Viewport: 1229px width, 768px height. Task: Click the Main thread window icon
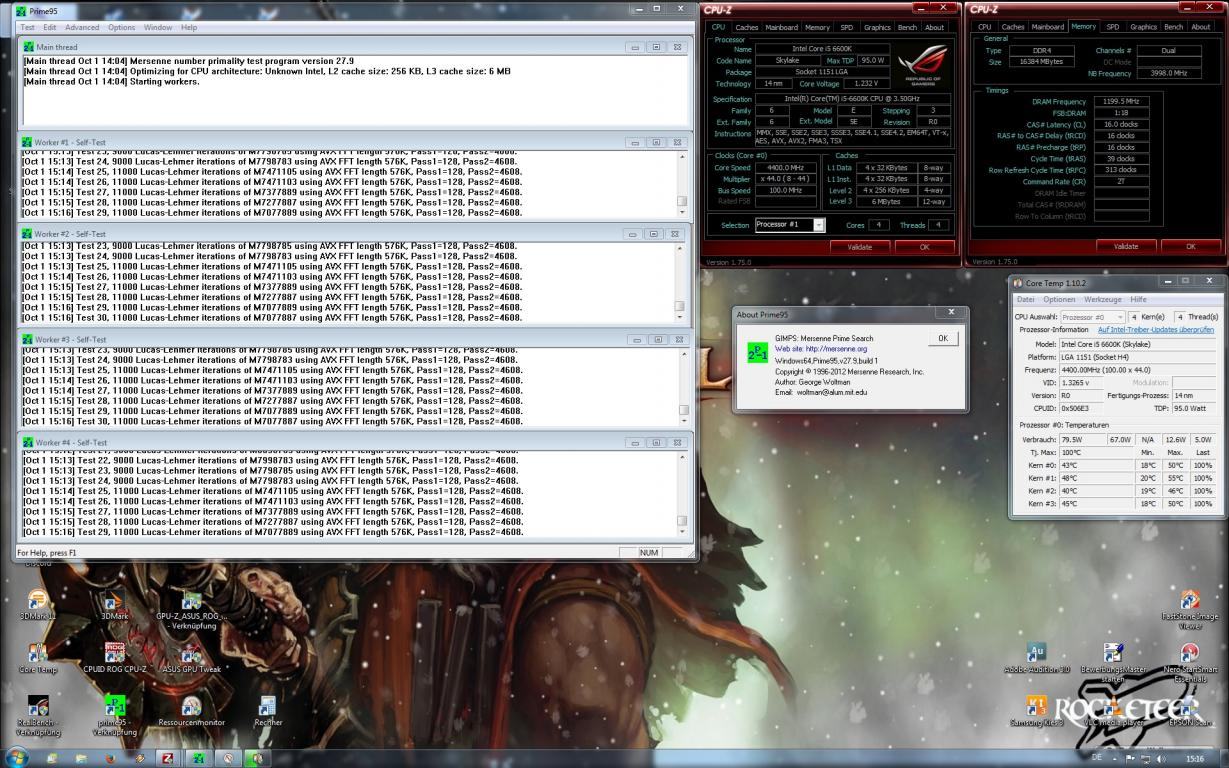click(28, 47)
